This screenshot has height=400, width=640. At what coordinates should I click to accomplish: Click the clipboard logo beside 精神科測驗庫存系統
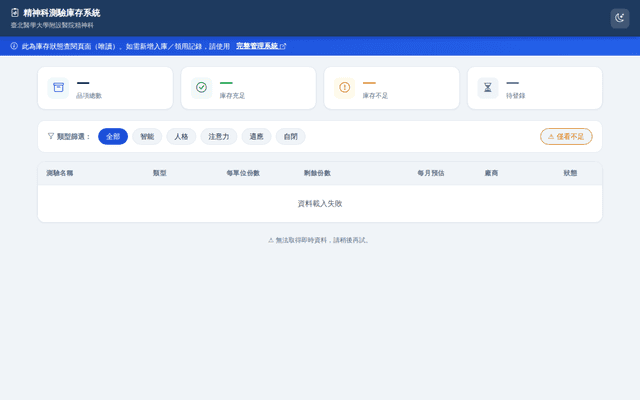pos(15,13)
